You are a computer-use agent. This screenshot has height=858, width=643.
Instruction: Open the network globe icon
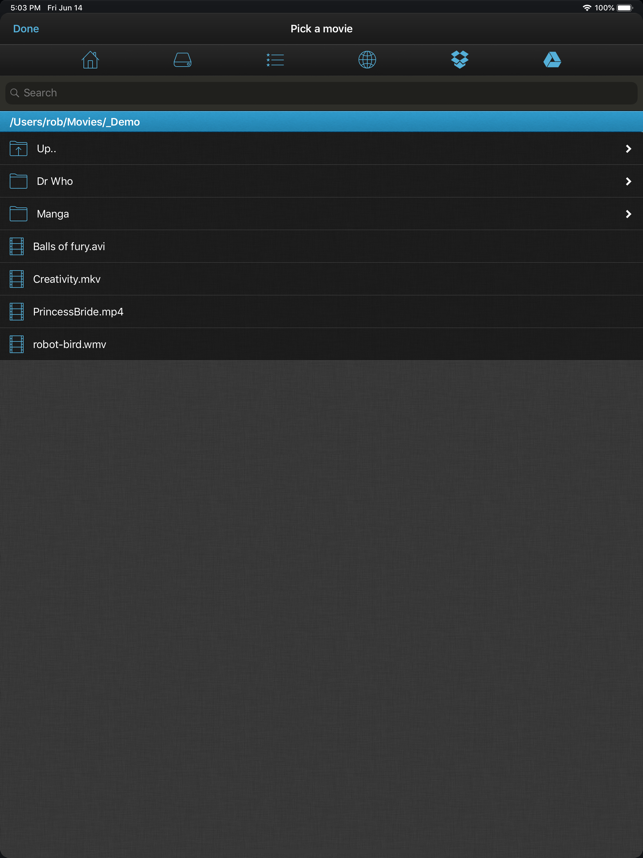coord(367,60)
